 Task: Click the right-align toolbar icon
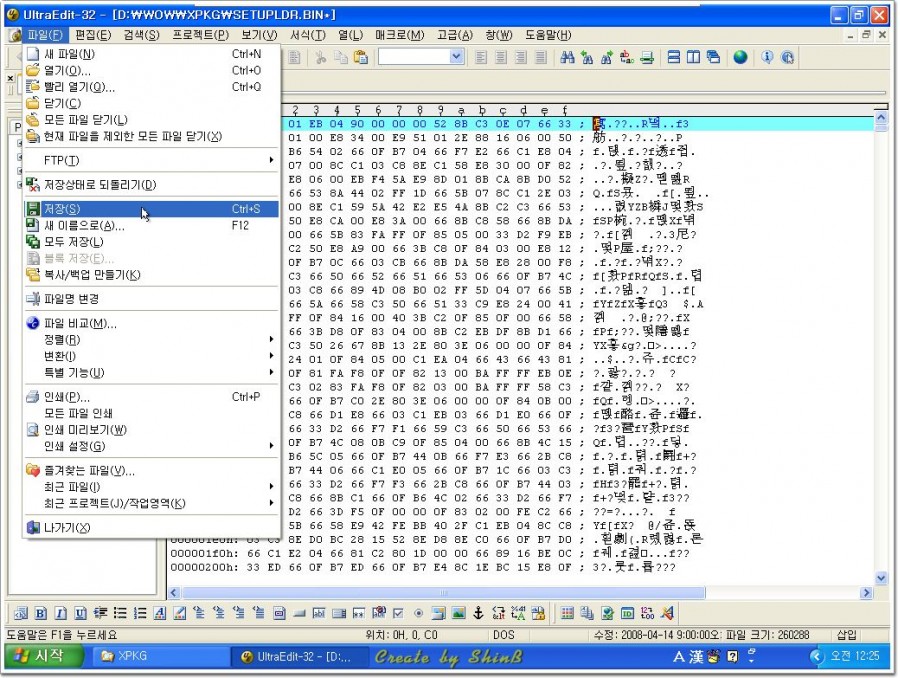[521, 57]
